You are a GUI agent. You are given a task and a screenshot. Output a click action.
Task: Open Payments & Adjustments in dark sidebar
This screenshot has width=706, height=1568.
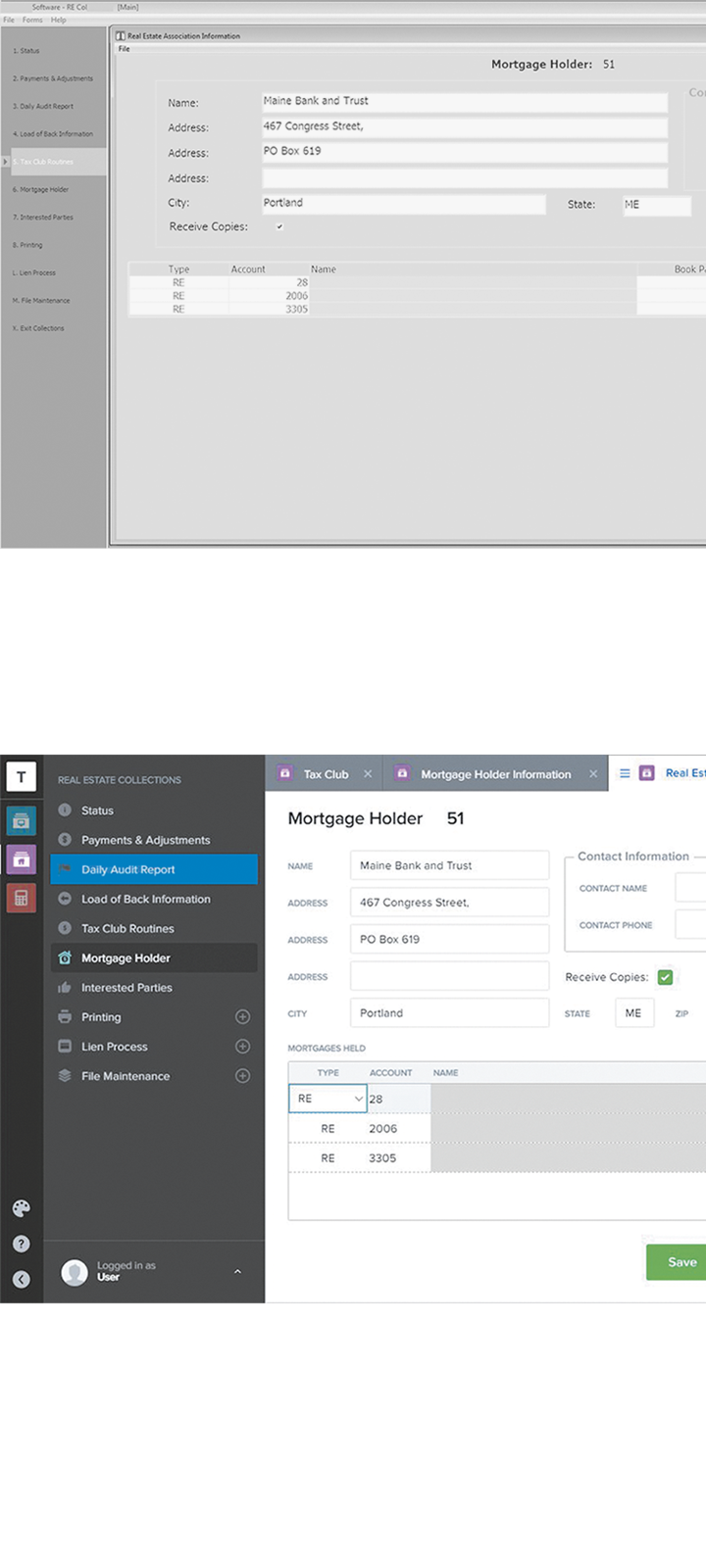click(x=145, y=840)
